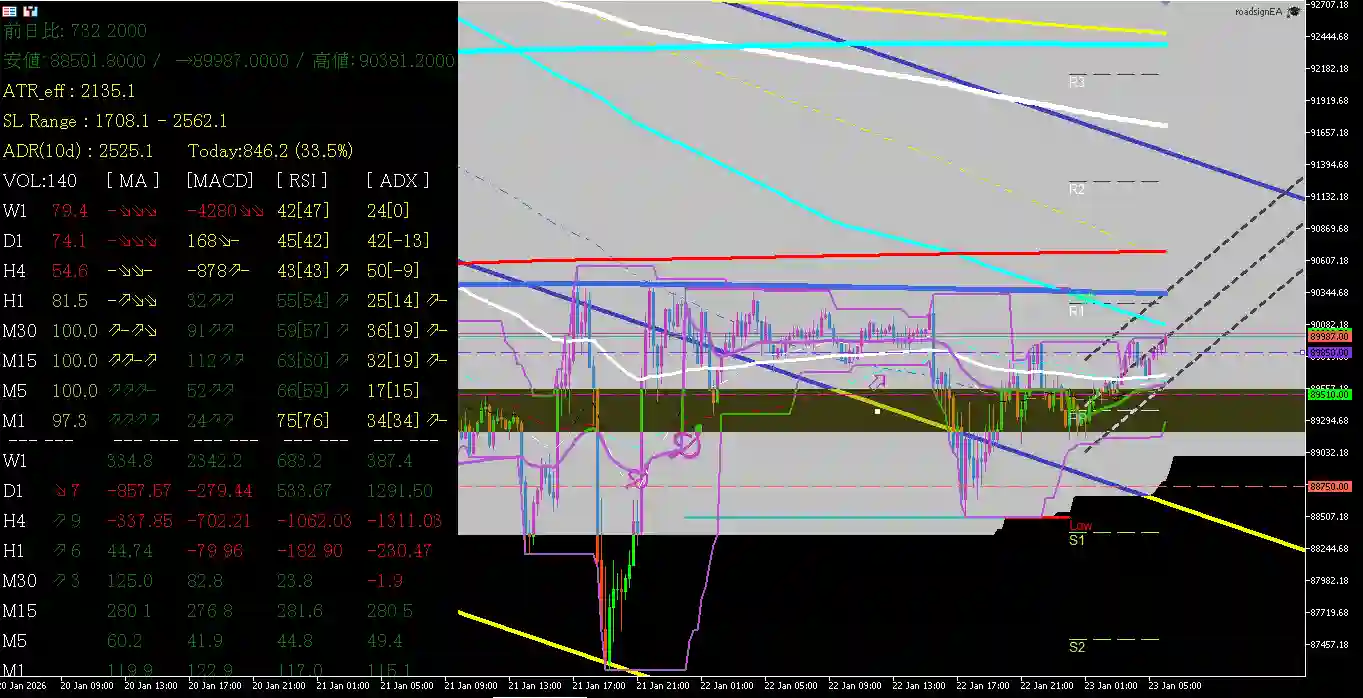Viewport: 1363px width, 698px height.
Task: Click the roadsignEA expert advisor smiley icon
Action: [x=1294, y=11]
